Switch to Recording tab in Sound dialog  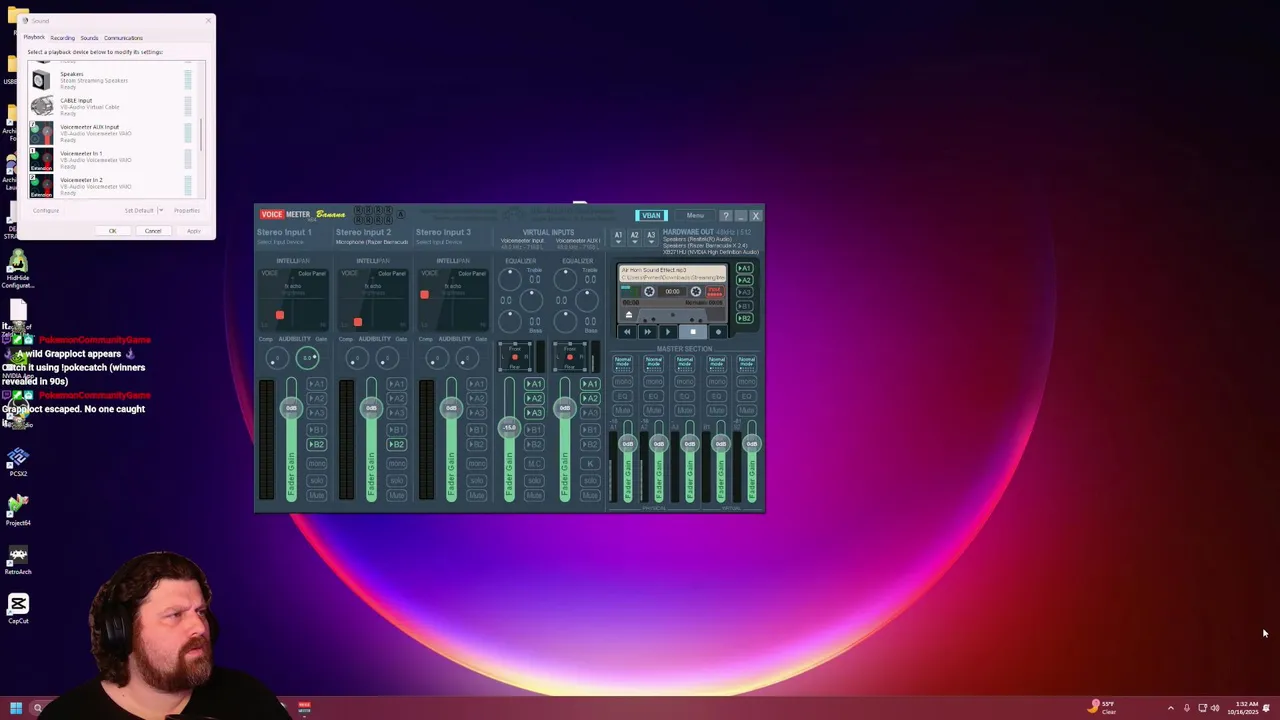(62, 38)
